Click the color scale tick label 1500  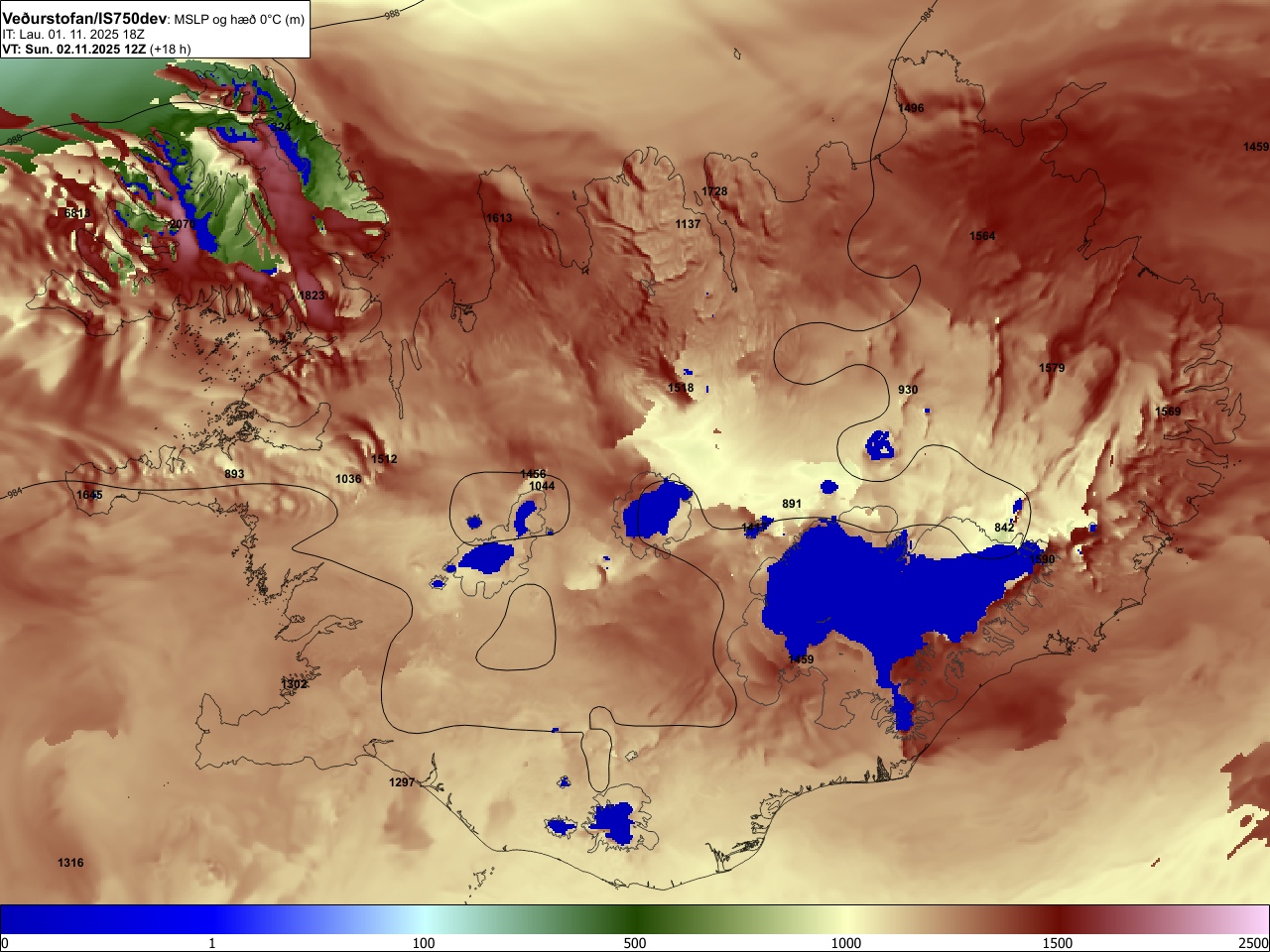tap(1058, 943)
